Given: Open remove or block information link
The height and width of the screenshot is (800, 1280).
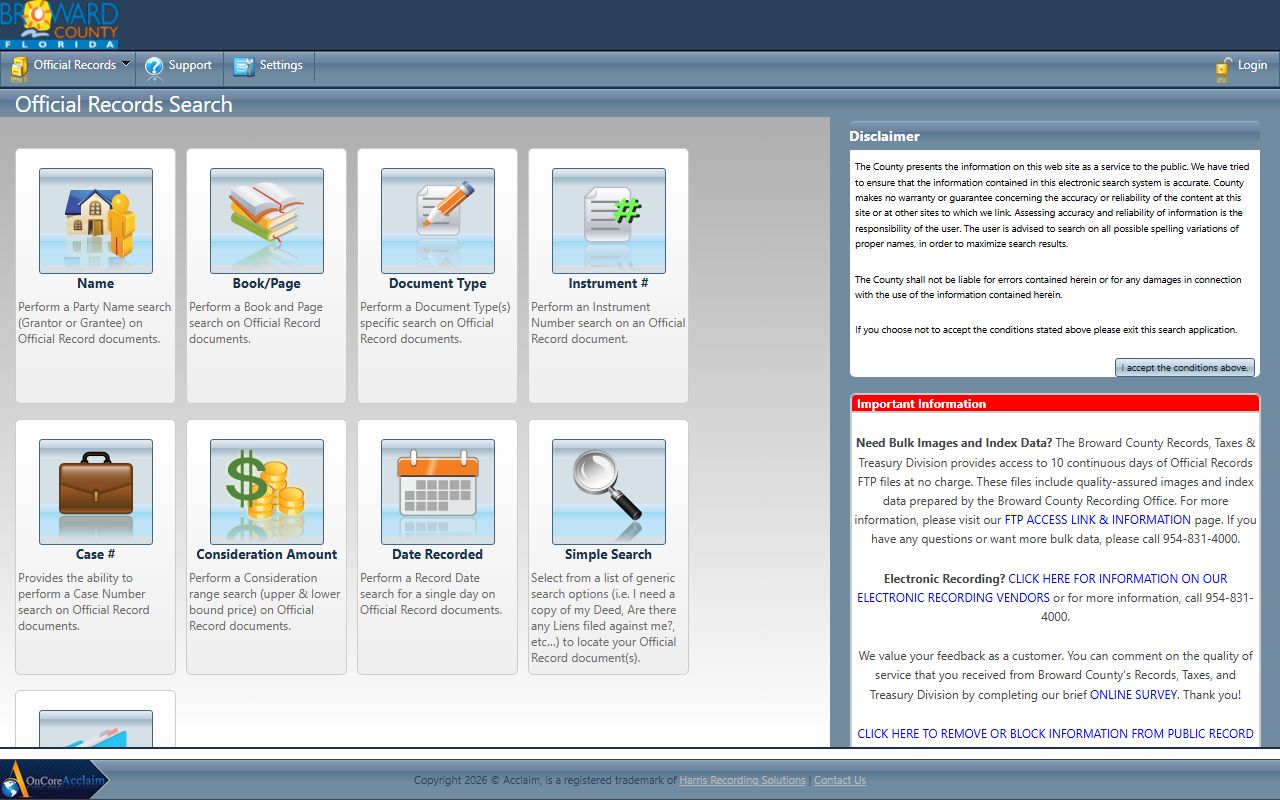Looking at the screenshot, I should click(x=1055, y=734).
